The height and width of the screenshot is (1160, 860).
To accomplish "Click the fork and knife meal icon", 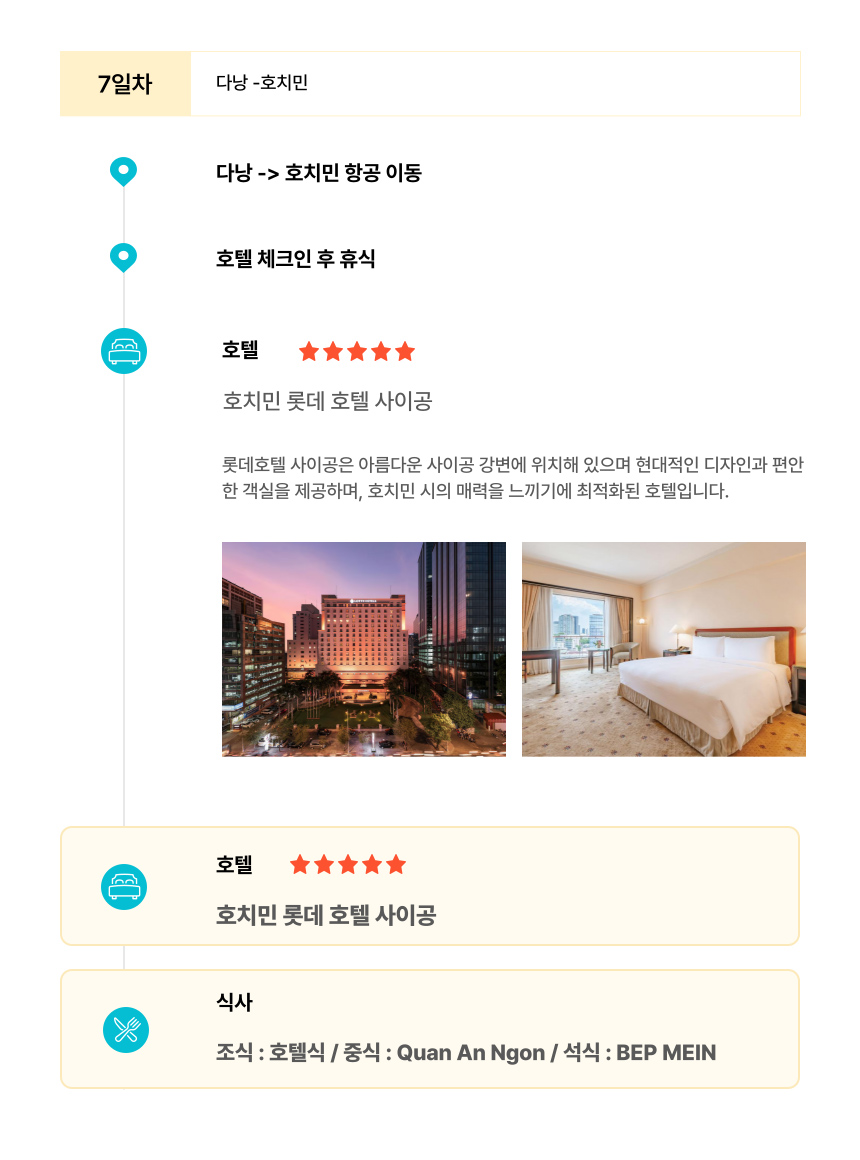I will (126, 1030).
